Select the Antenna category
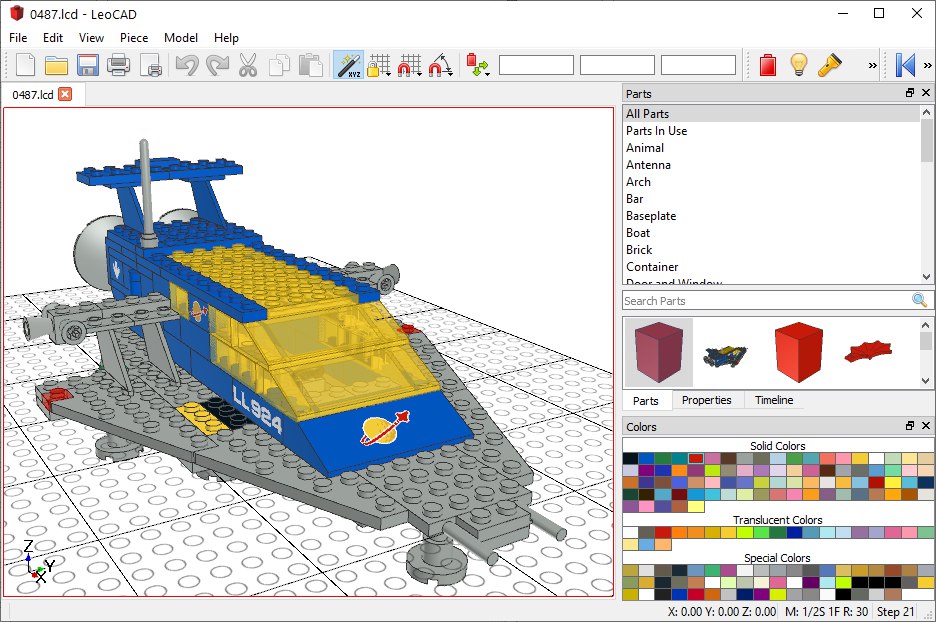The width and height of the screenshot is (936, 622). (x=771, y=165)
